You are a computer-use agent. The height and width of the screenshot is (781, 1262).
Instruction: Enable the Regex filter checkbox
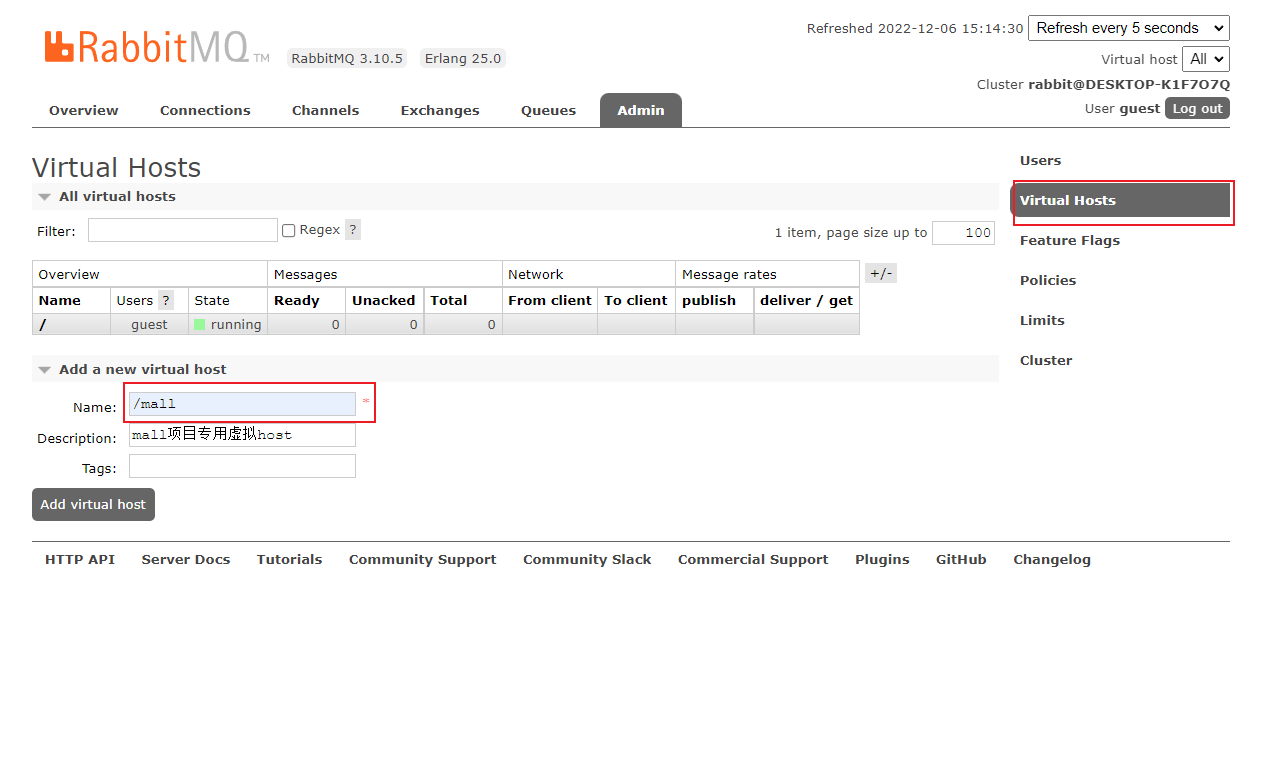pos(289,231)
